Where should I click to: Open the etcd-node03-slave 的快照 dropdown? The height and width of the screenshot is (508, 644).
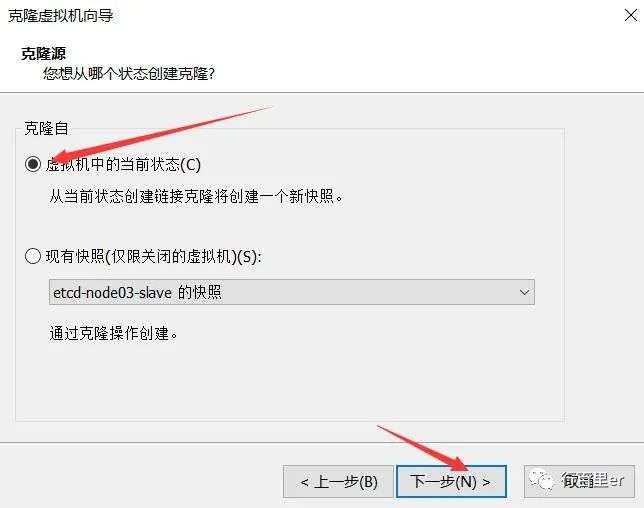(292, 292)
